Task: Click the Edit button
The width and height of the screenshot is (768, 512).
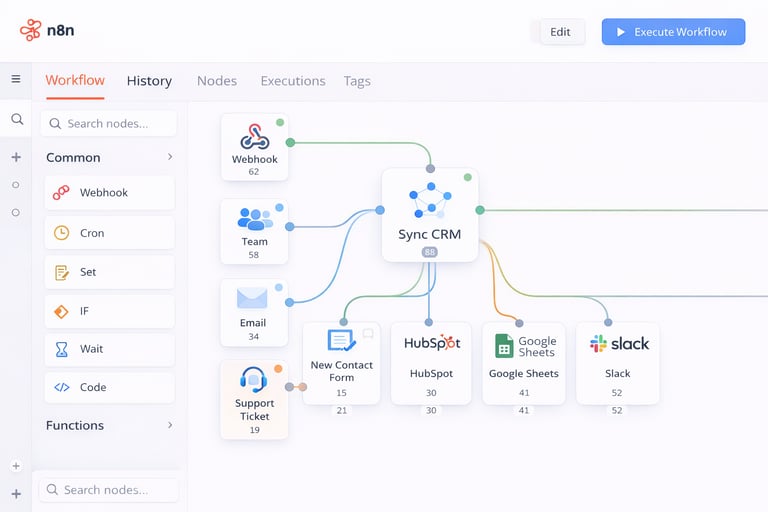Action: 560,32
